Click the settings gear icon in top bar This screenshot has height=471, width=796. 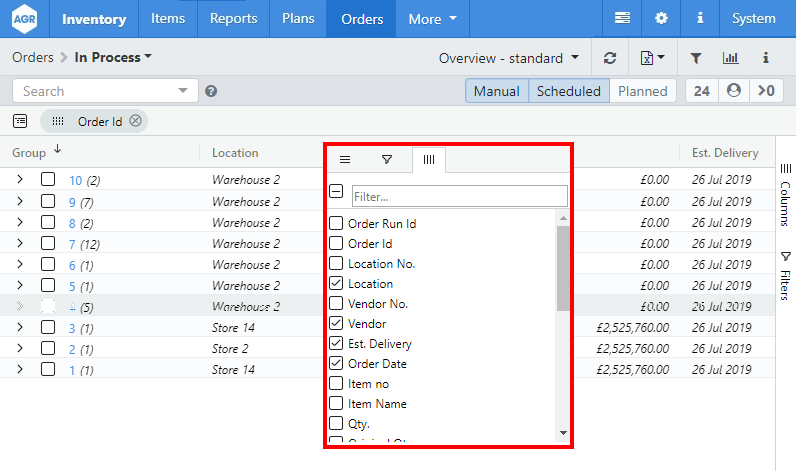(661, 18)
